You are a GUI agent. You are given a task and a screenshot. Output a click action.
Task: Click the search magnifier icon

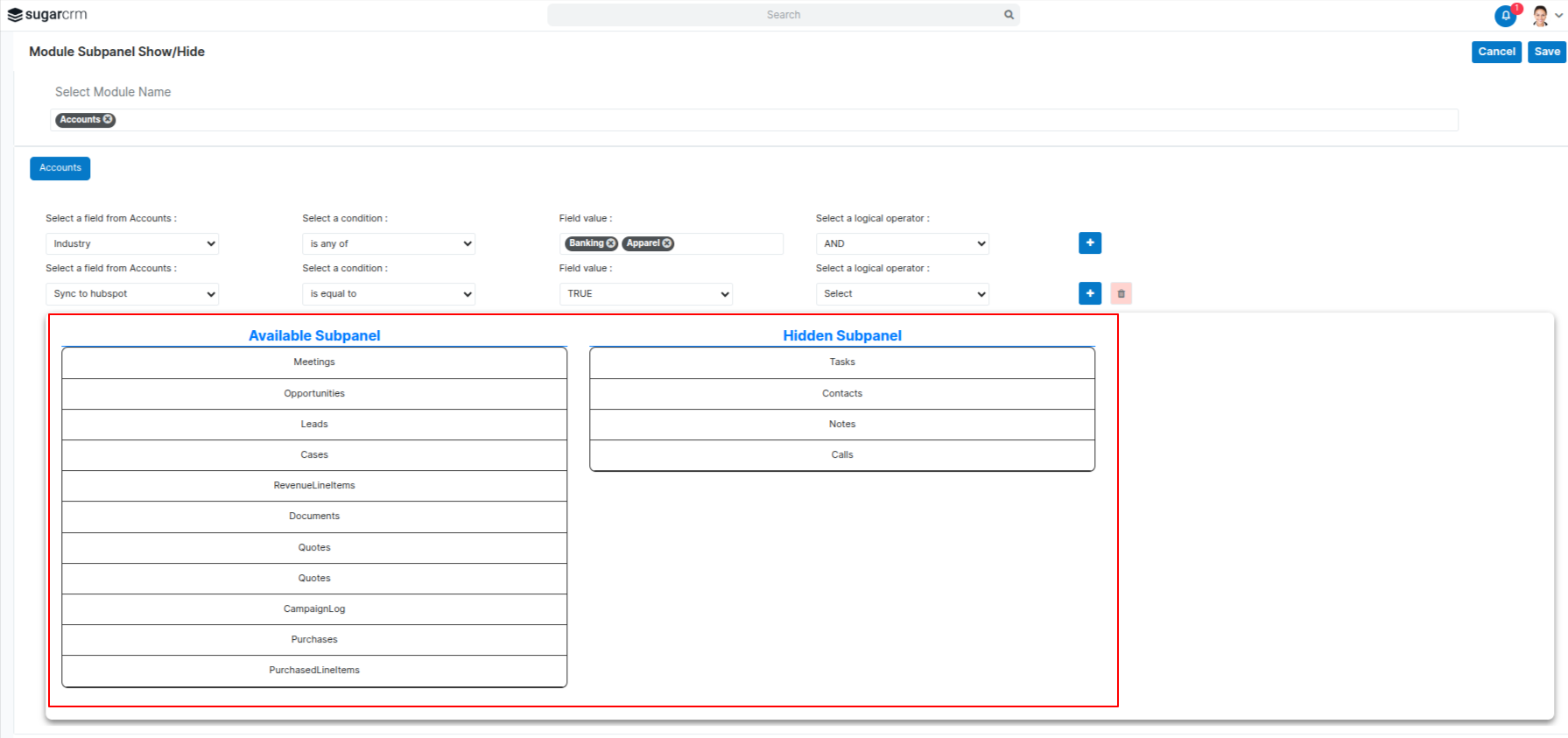tap(1009, 15)
